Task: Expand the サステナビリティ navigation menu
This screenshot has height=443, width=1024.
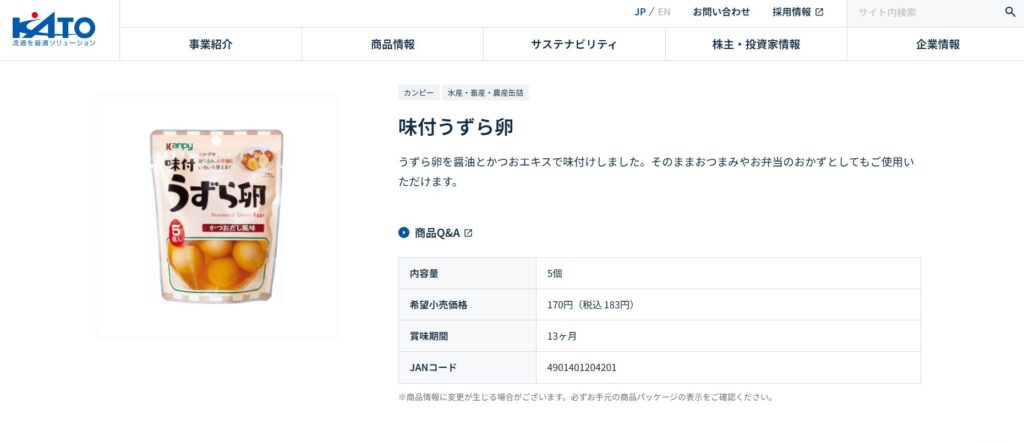Action: point(574,44)
